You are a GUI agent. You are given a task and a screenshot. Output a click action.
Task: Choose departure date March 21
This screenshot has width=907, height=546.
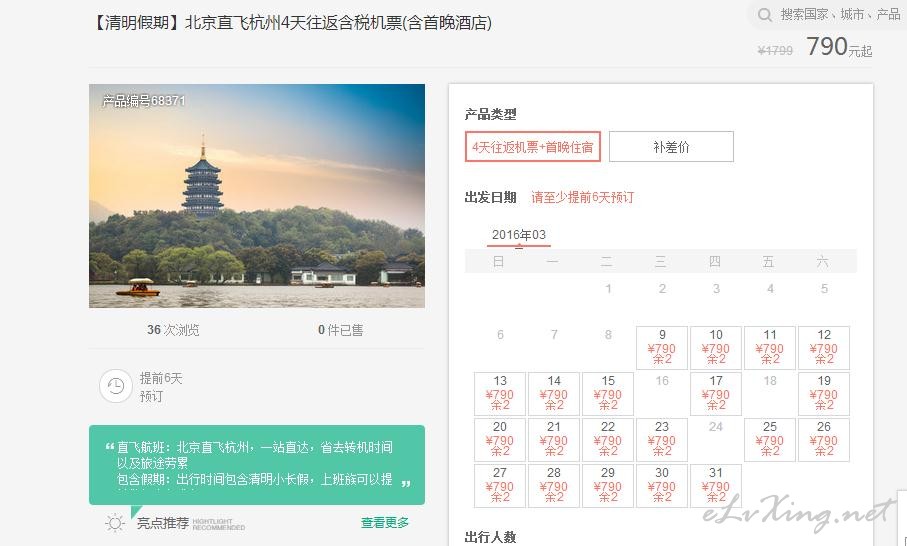click(554, 440)
